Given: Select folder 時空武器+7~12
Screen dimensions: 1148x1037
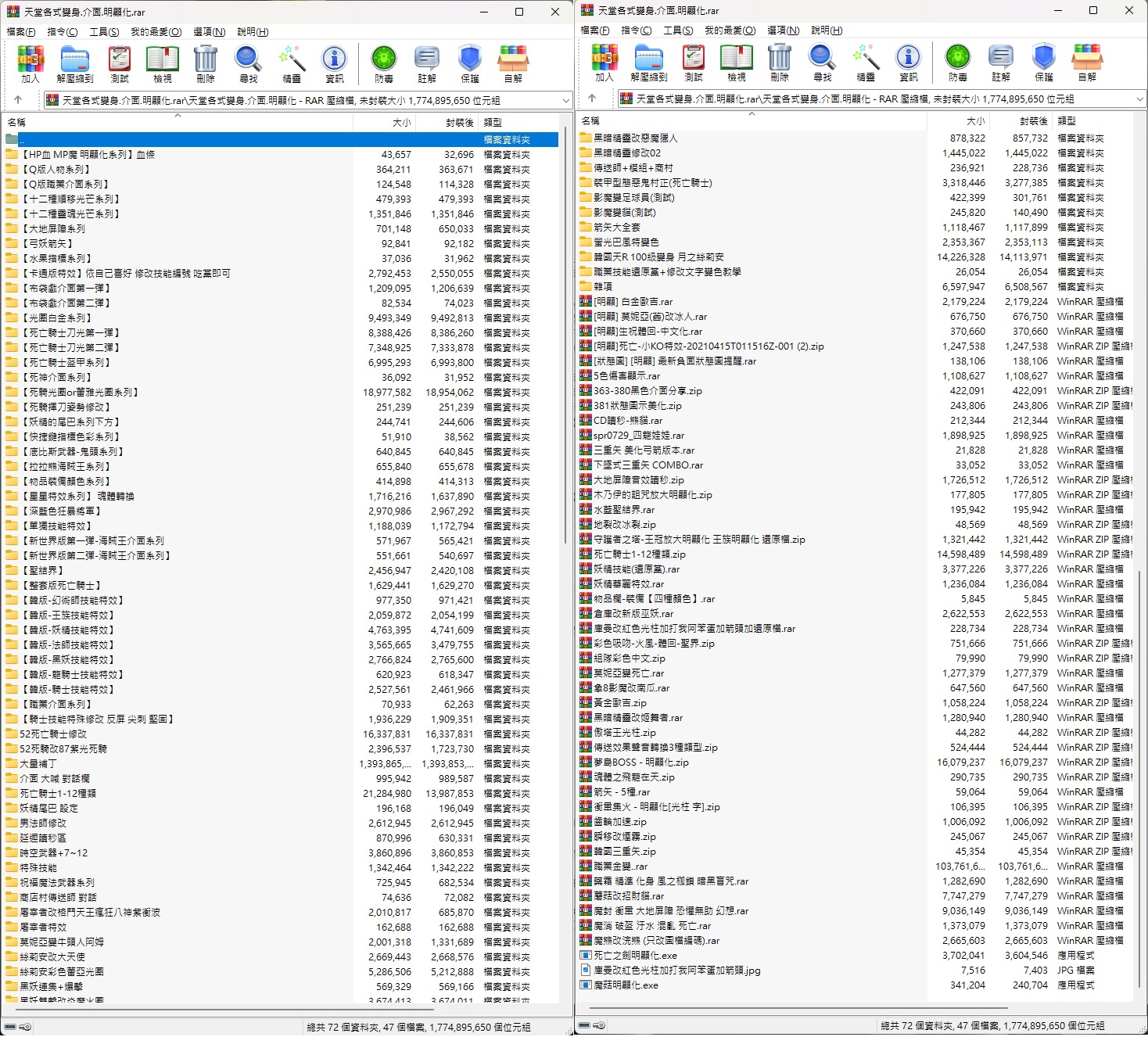Looking at the screenshot, I should coord(281,853).
